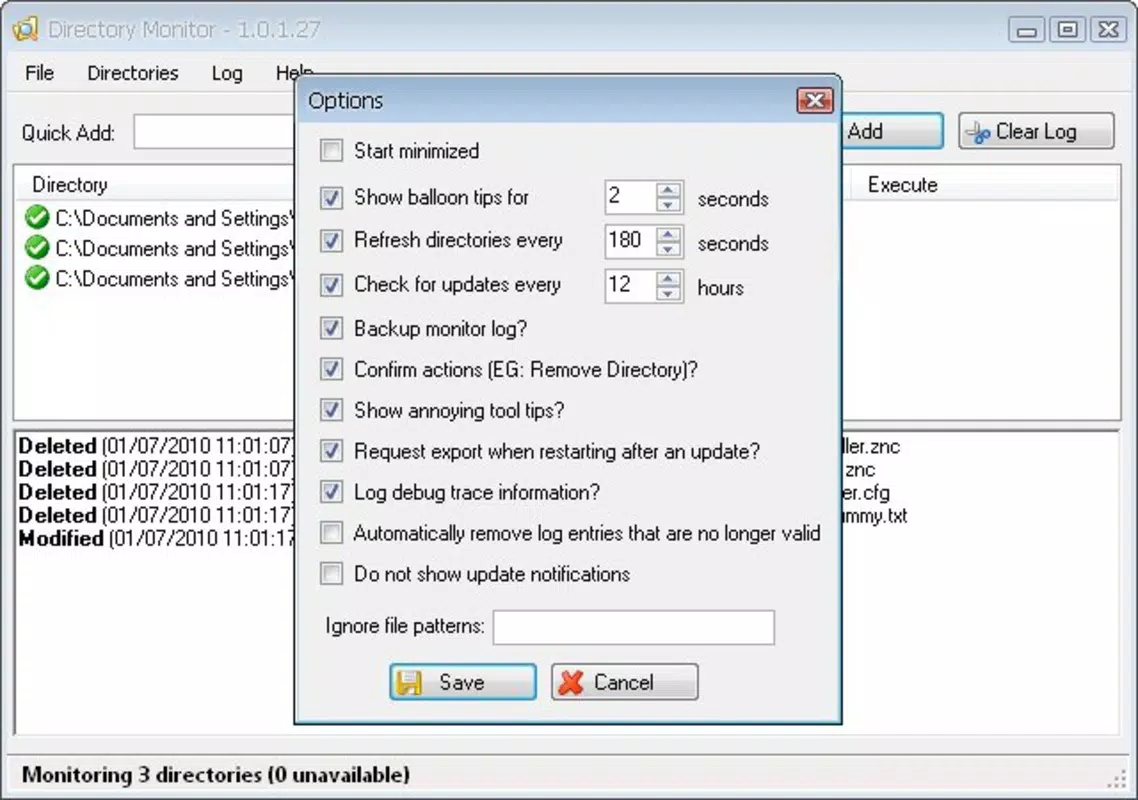Close the Options dialog with red X

click(814, 101)
